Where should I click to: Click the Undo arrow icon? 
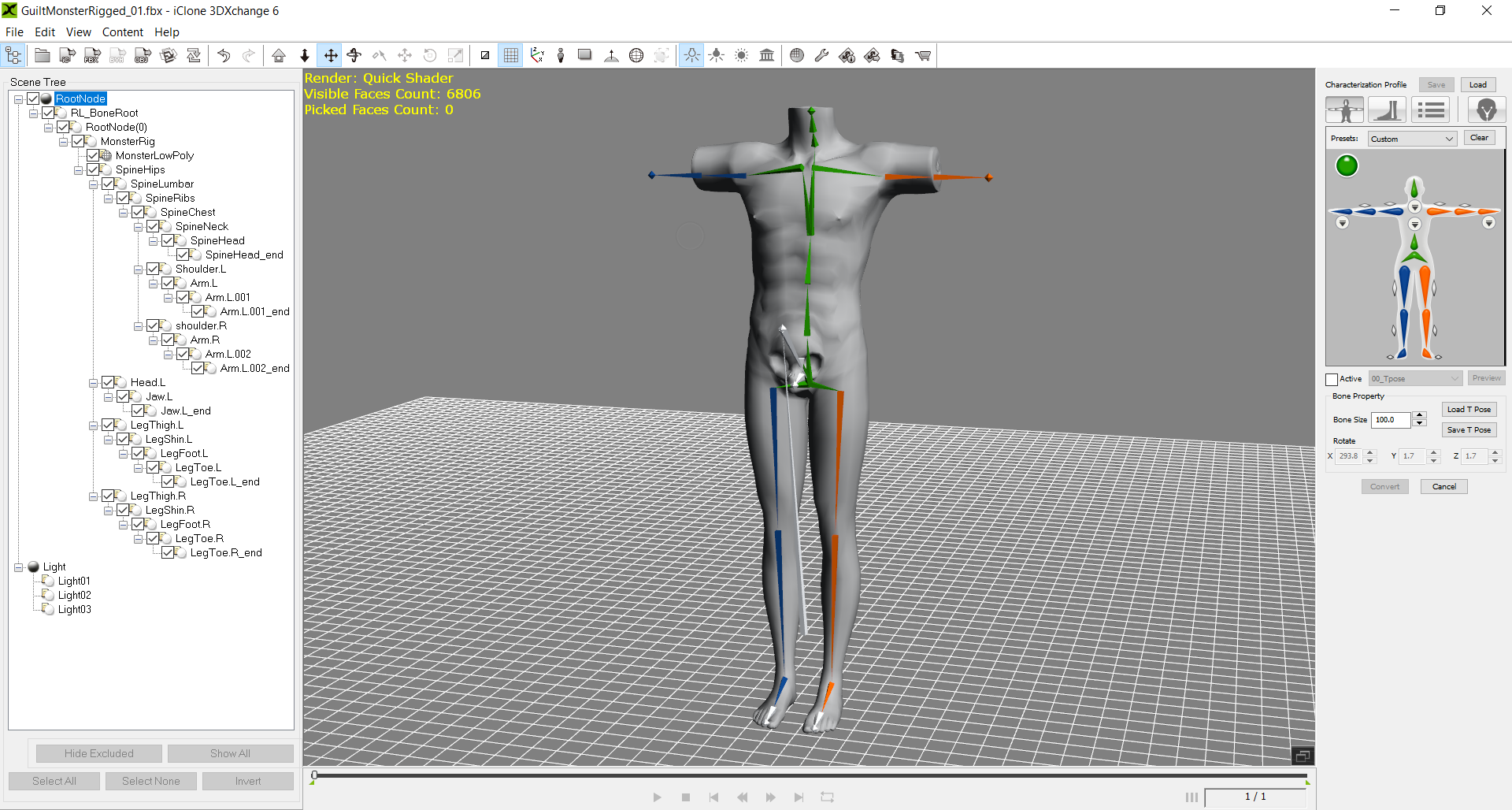pos(224,55)
